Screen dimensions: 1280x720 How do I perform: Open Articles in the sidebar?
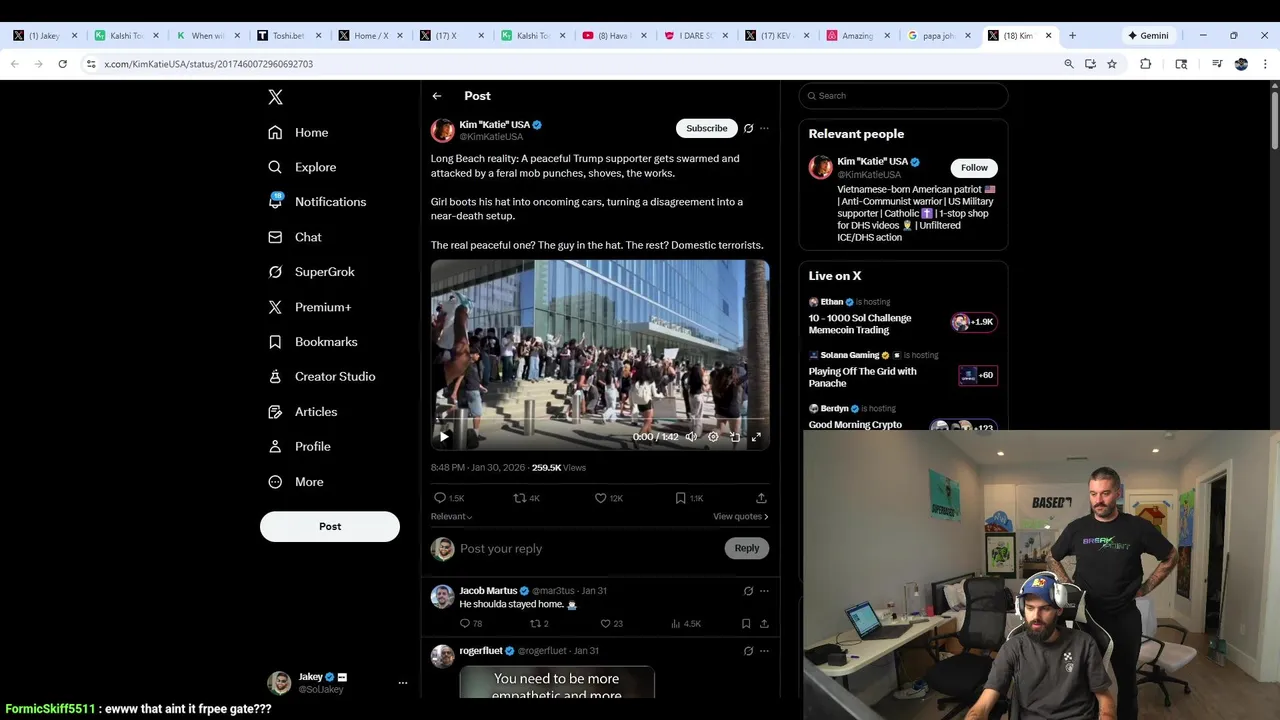303,412
